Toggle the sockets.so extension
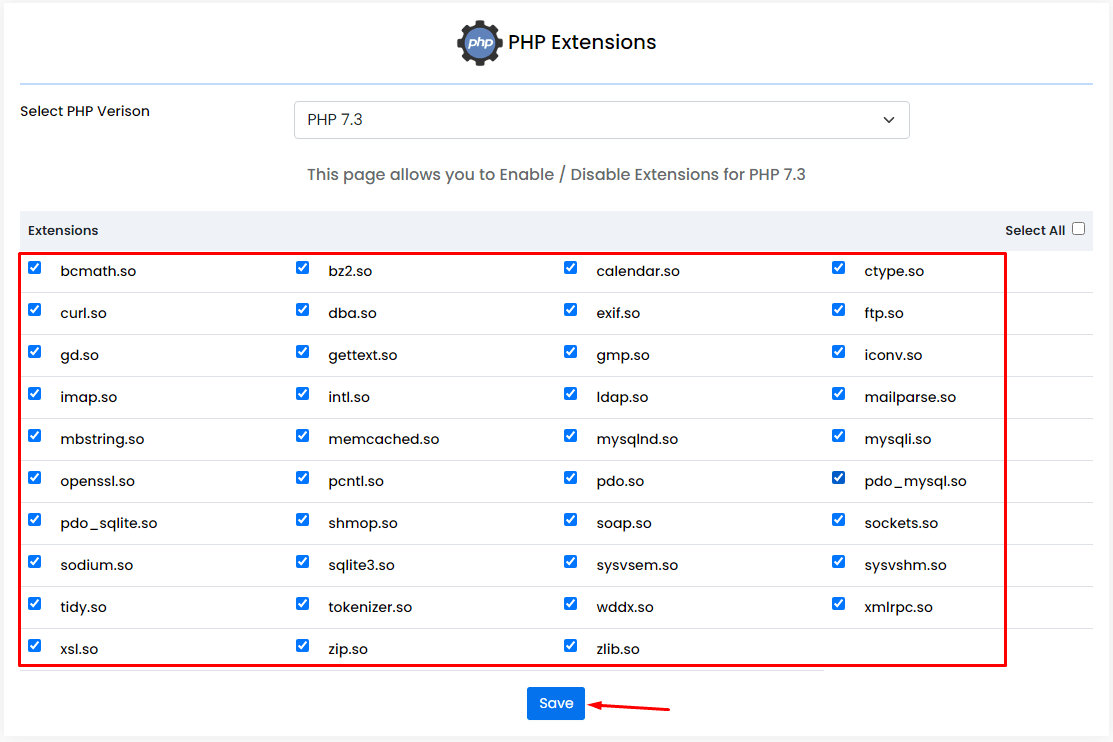Viewport: 1113px width, 742px height. click(838, 520)
